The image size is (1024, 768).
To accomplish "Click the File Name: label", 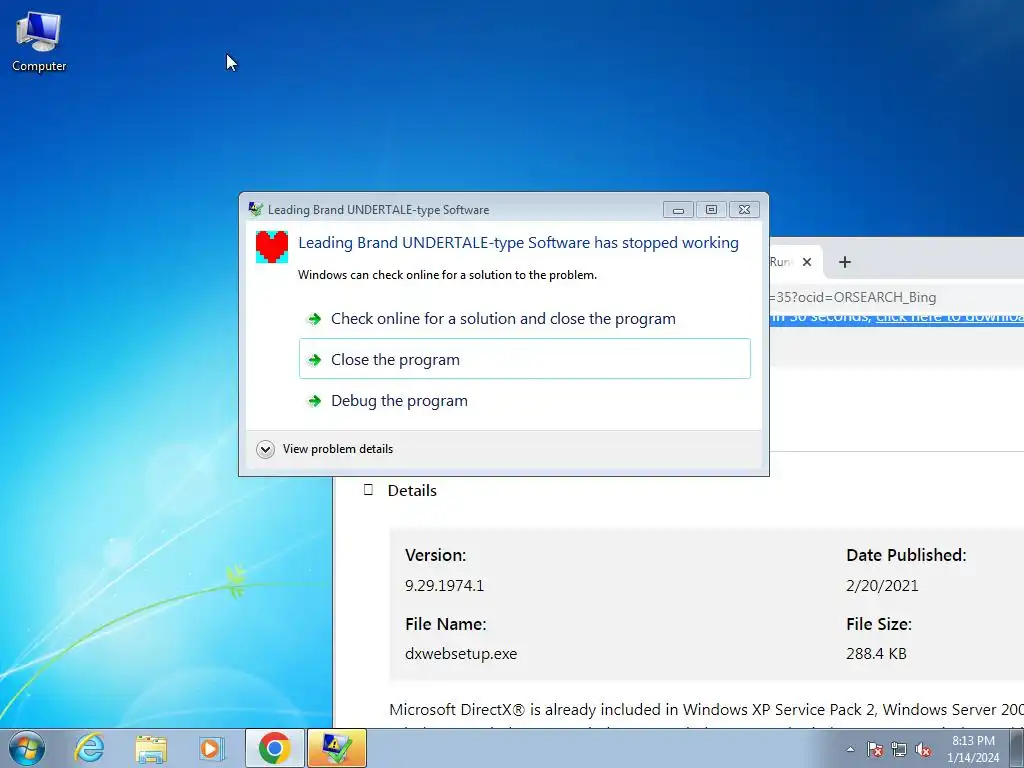I will 445,624.
